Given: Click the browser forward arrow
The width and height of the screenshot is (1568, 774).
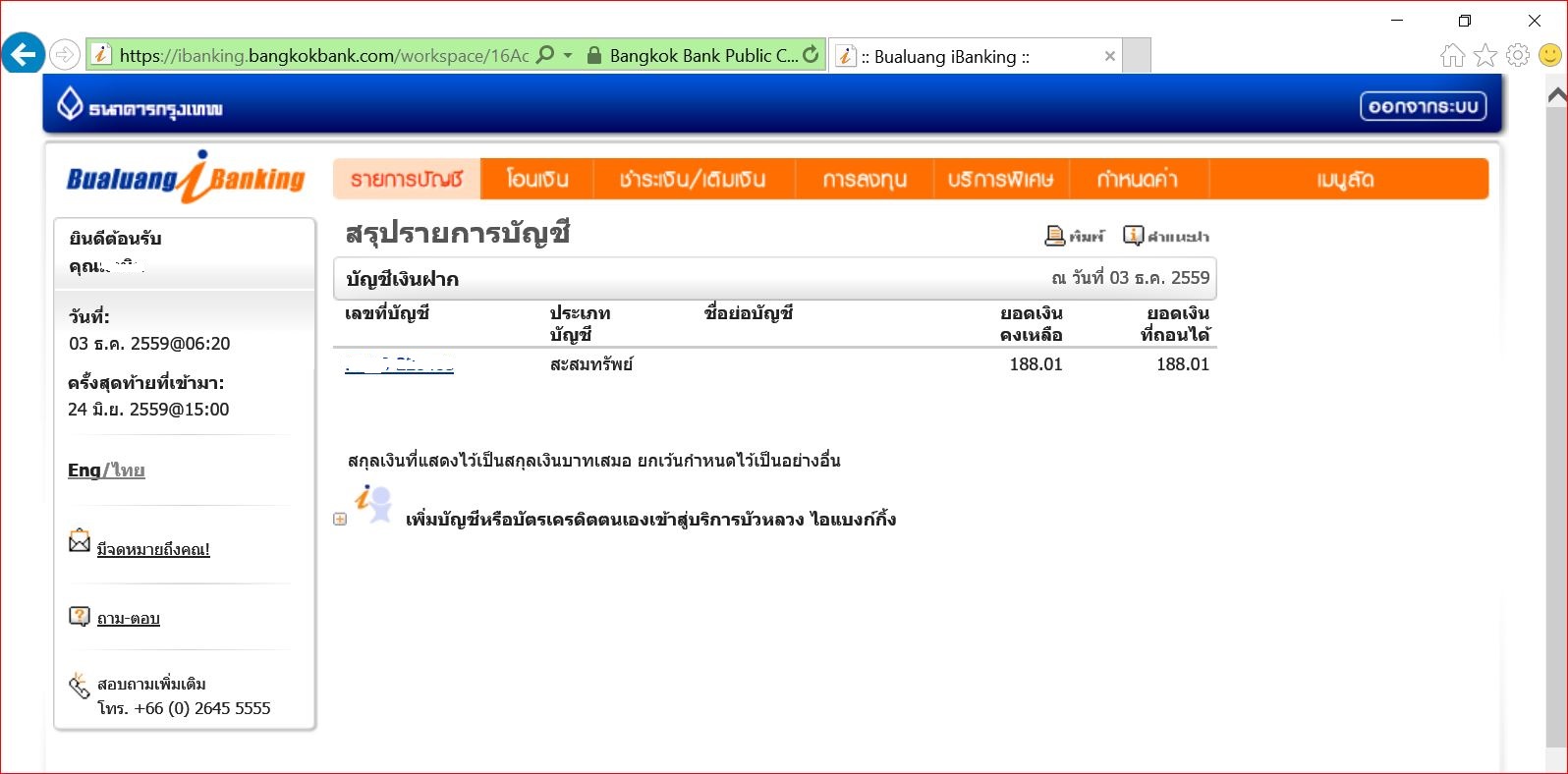Looking at the screenshot, I should pyautogui.click(x=65, y=55).
